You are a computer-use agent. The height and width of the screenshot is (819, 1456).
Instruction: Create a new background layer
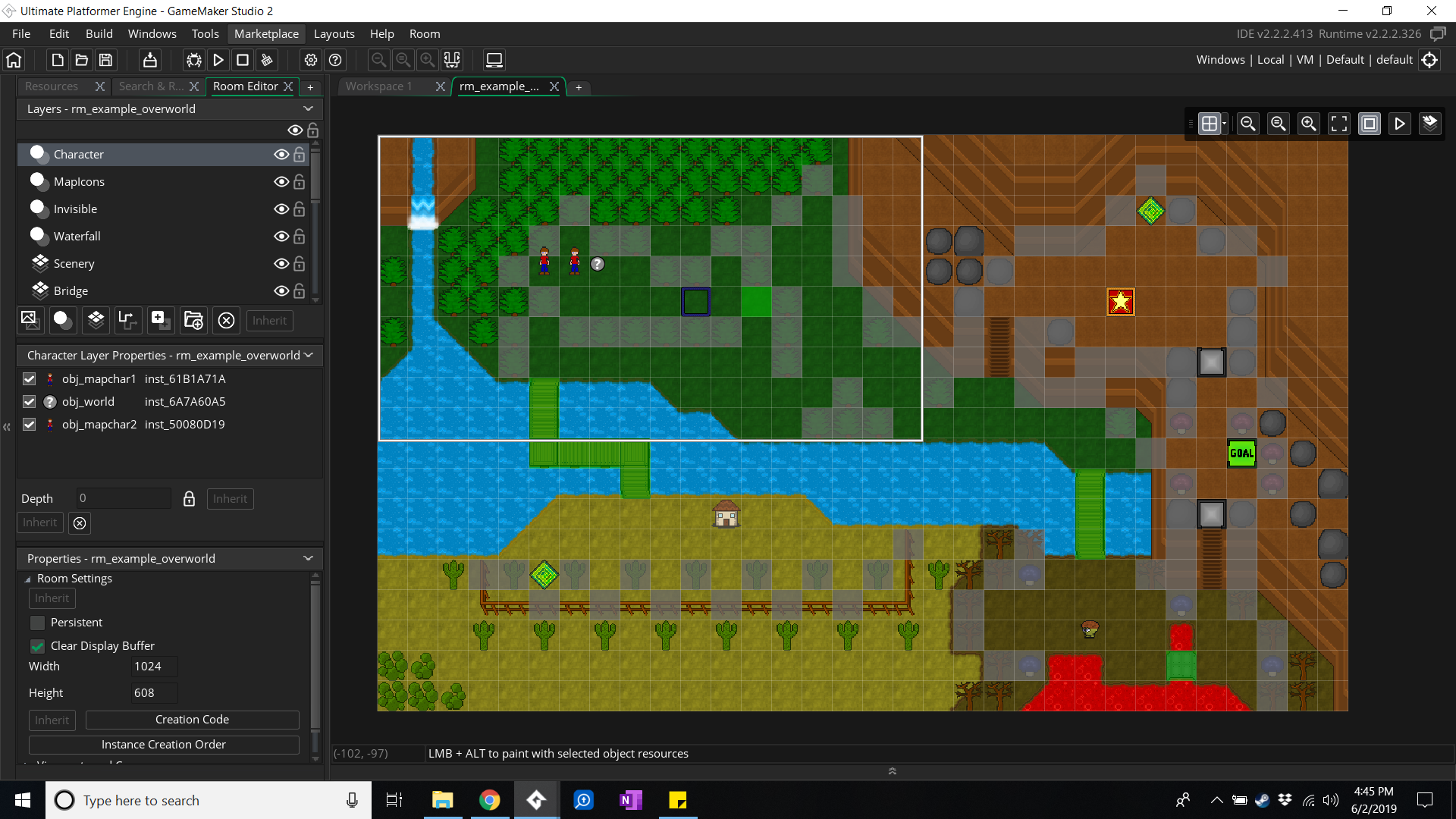(x=30, y=320)
